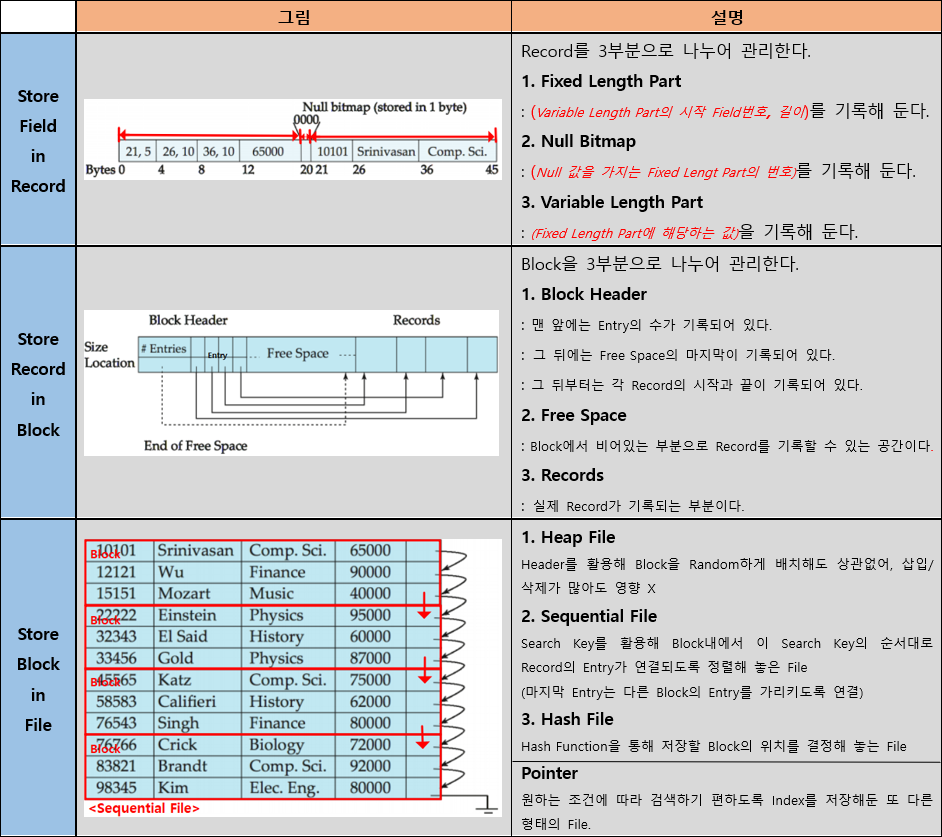Select the 'Brandt' name cell
Viewport: 942px width, 837px height.
[198, 767]
